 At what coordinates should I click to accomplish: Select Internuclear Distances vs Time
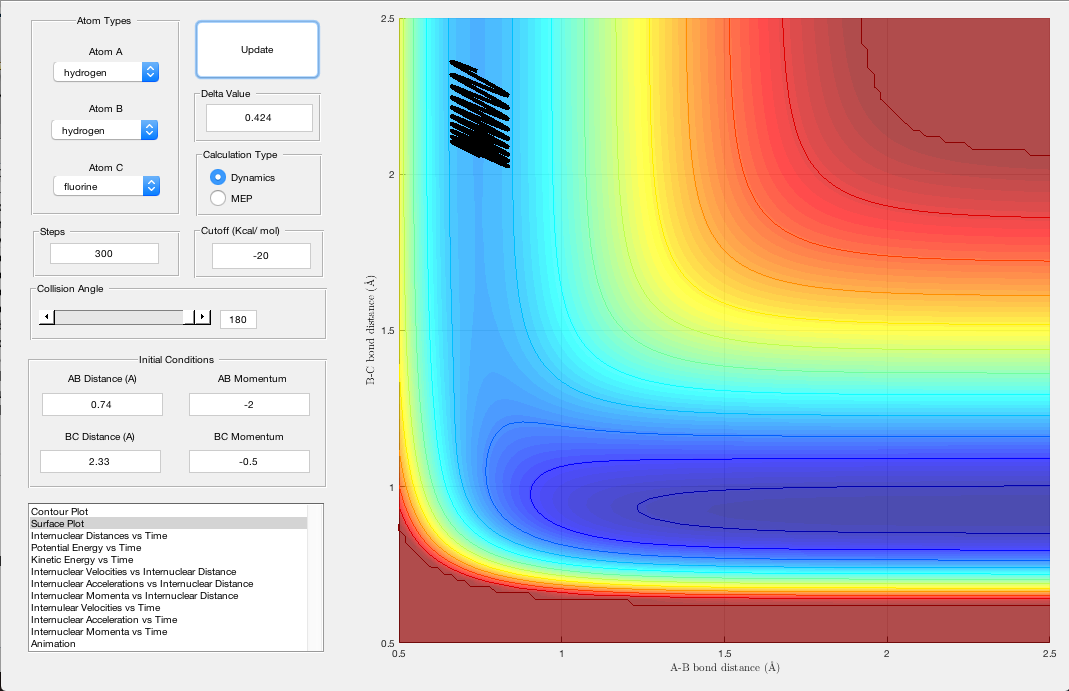(x=99, y=535)
